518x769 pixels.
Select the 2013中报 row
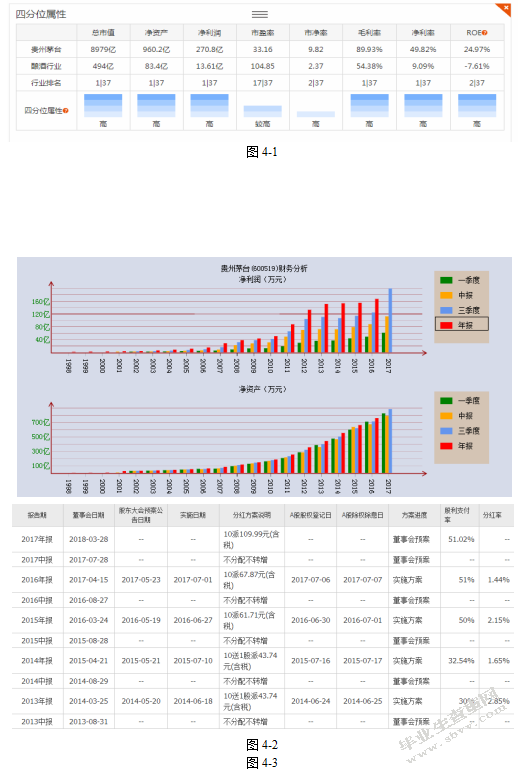[x=263, y=722]
